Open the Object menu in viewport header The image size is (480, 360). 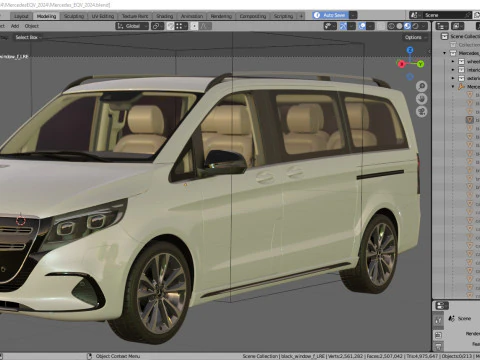click(x=32, y=26)
